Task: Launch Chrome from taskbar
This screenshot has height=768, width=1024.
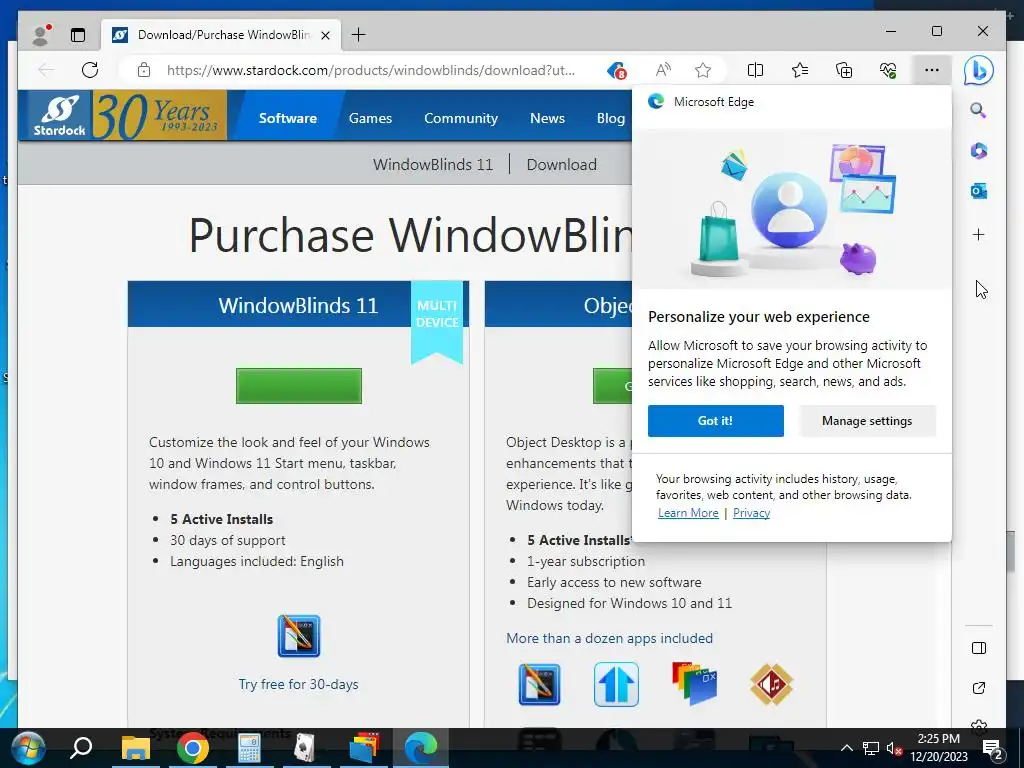Action: point(193,748)
